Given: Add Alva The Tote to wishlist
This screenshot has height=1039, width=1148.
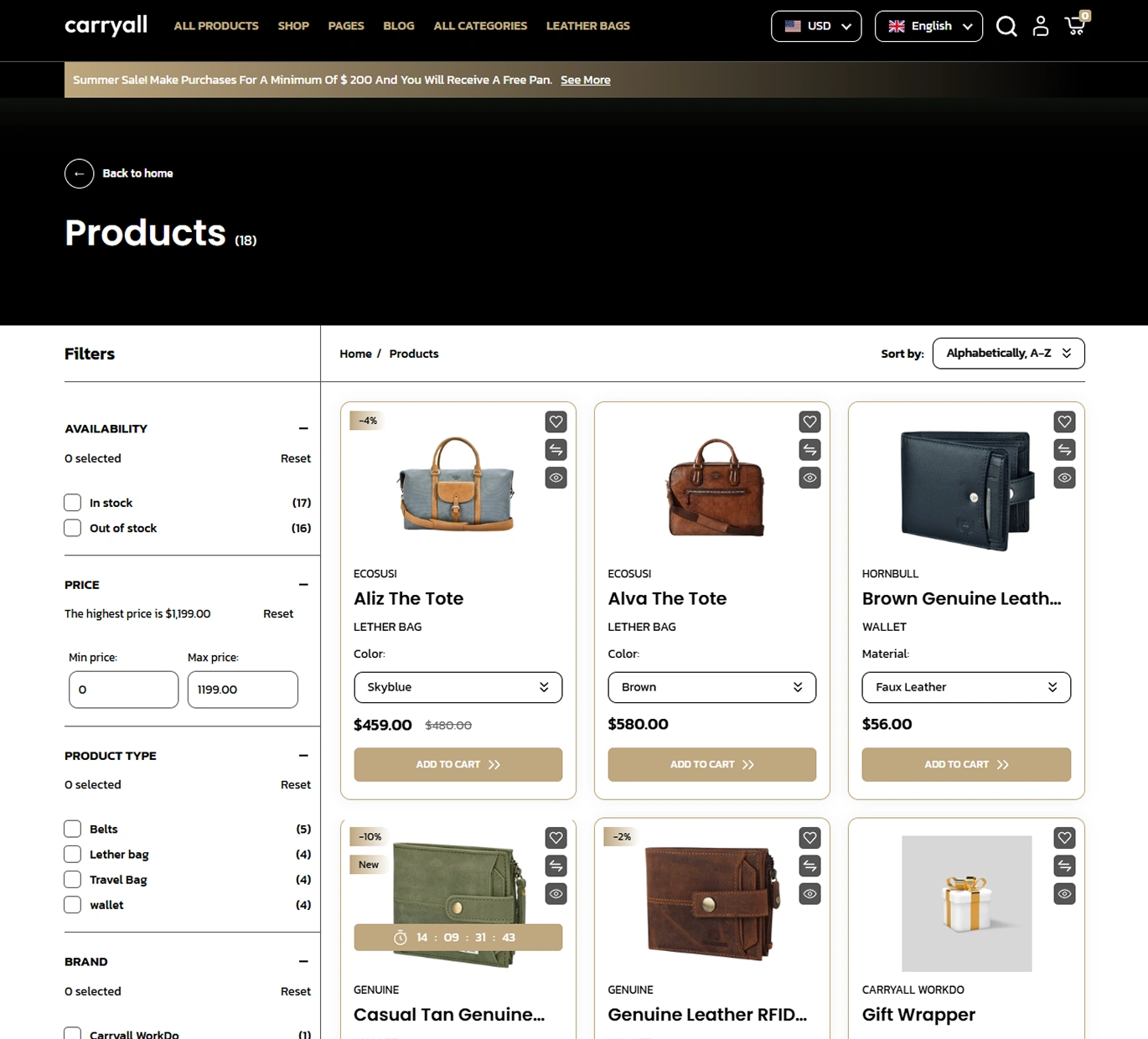Looking at the screenshot, I should pos(809,421).
